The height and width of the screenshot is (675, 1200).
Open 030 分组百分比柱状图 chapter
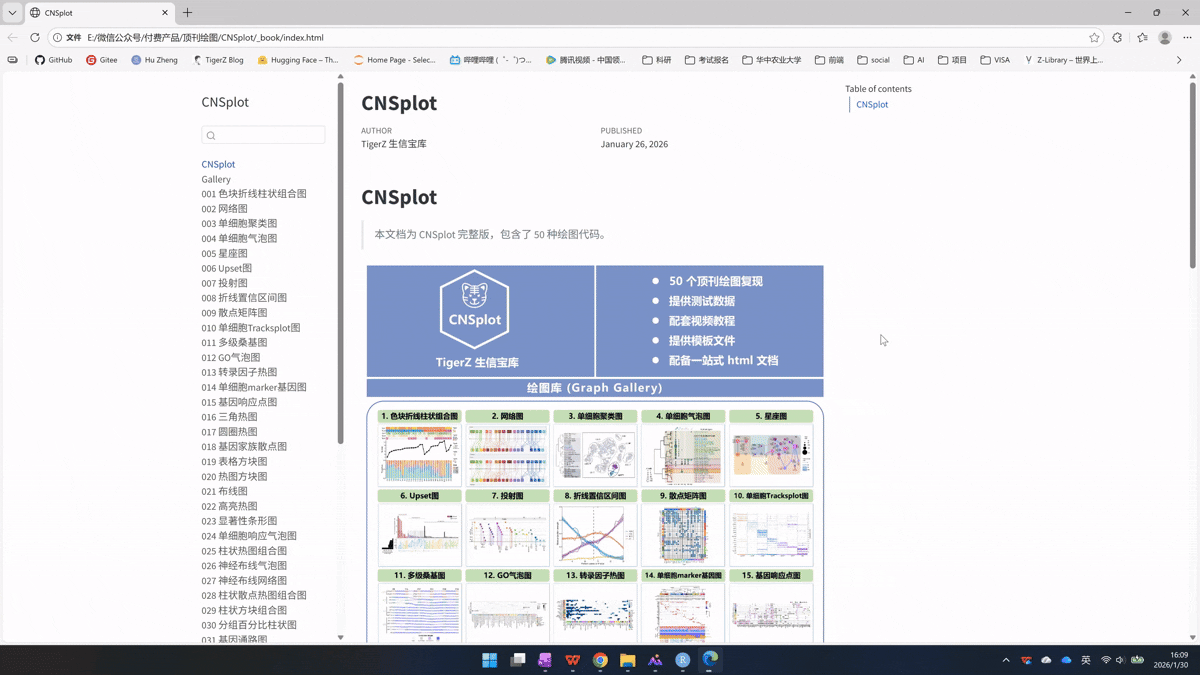[x=249, y=625]
